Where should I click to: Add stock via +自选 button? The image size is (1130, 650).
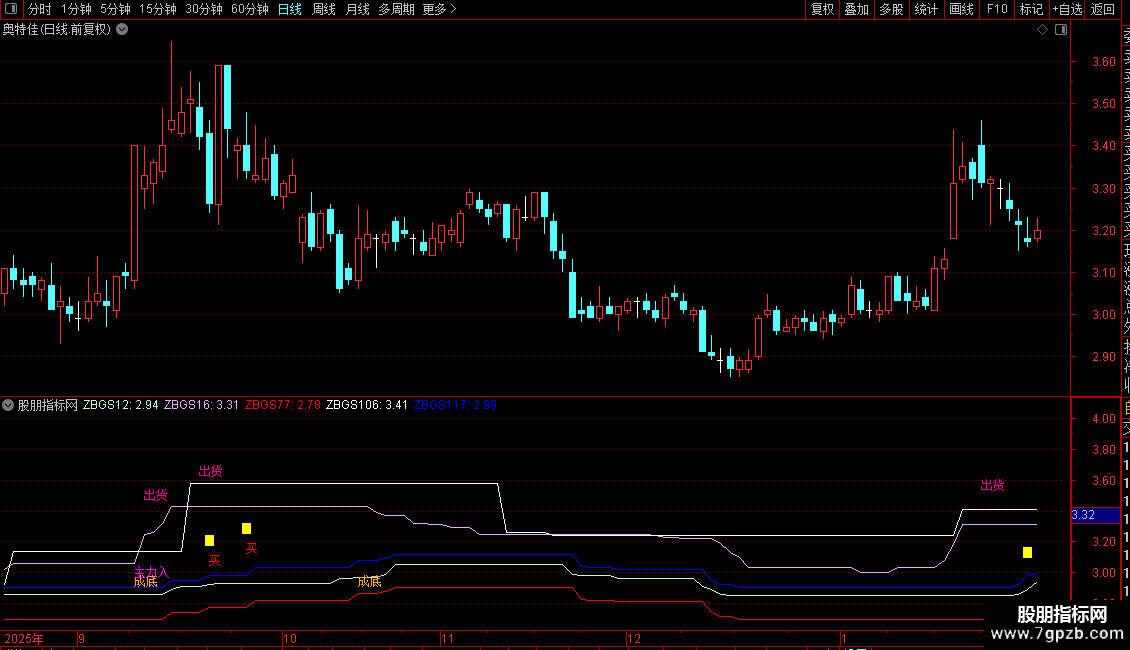click(x=1067, y=9)
